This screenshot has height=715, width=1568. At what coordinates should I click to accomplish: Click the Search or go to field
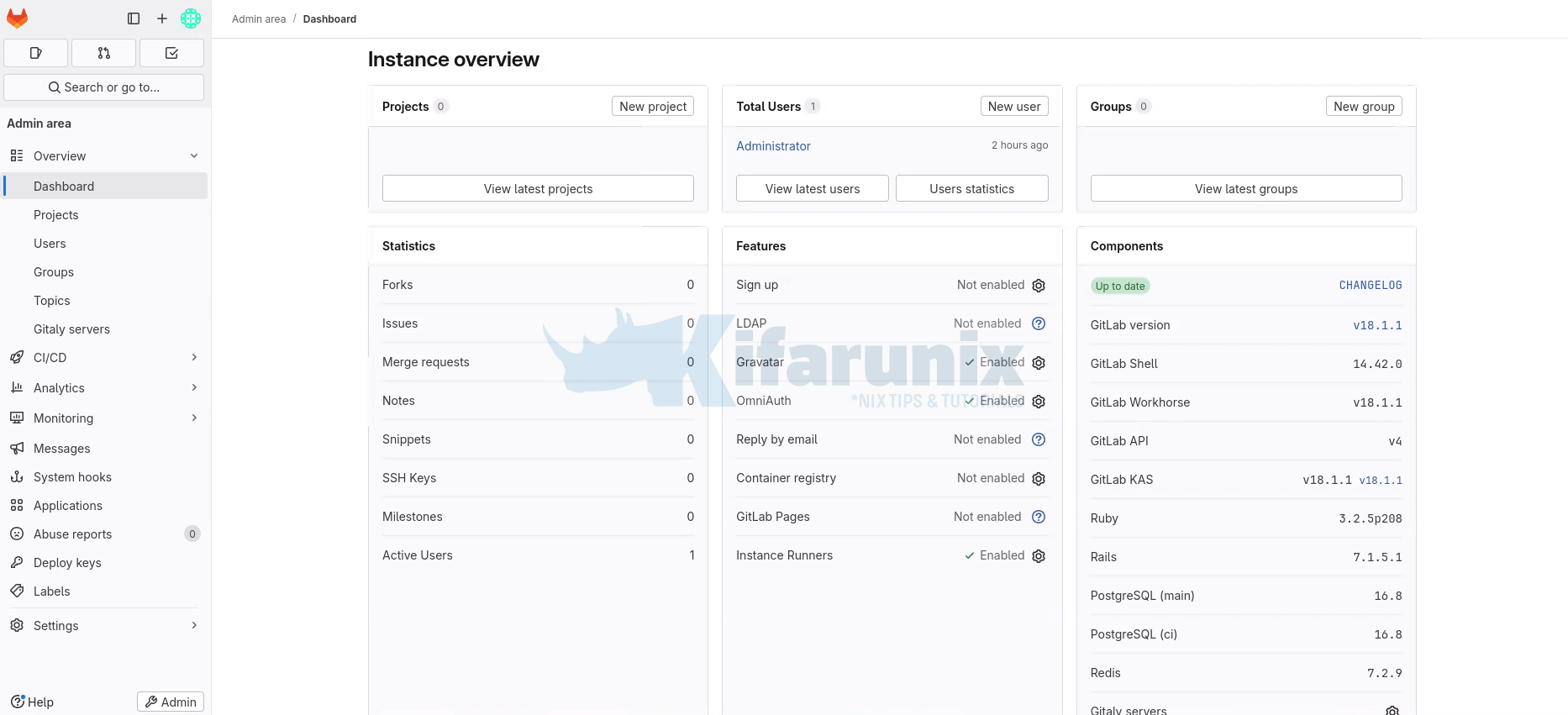tap(104, 87)
